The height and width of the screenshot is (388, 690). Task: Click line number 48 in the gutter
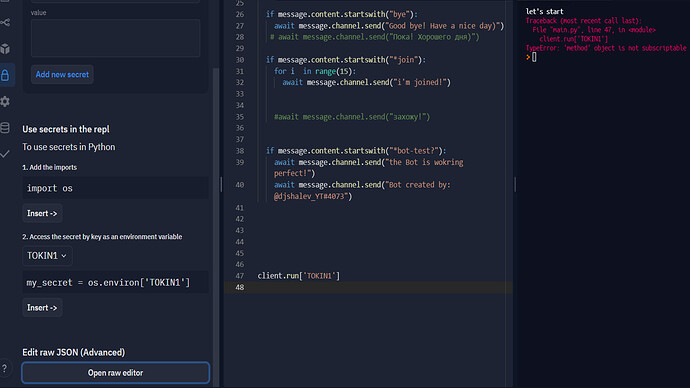239,287
